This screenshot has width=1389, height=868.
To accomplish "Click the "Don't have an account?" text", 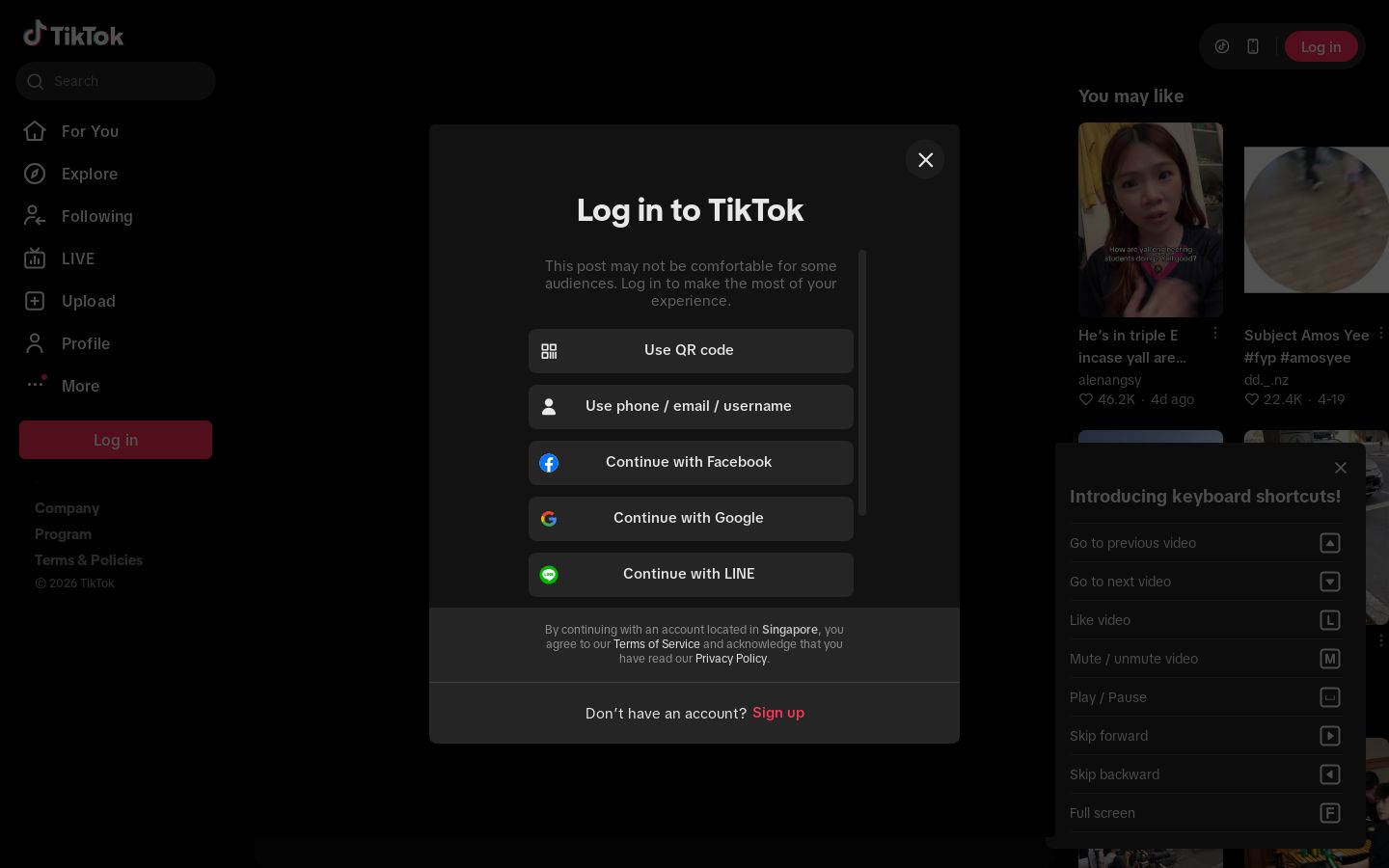I will click(x=666, y=714).
